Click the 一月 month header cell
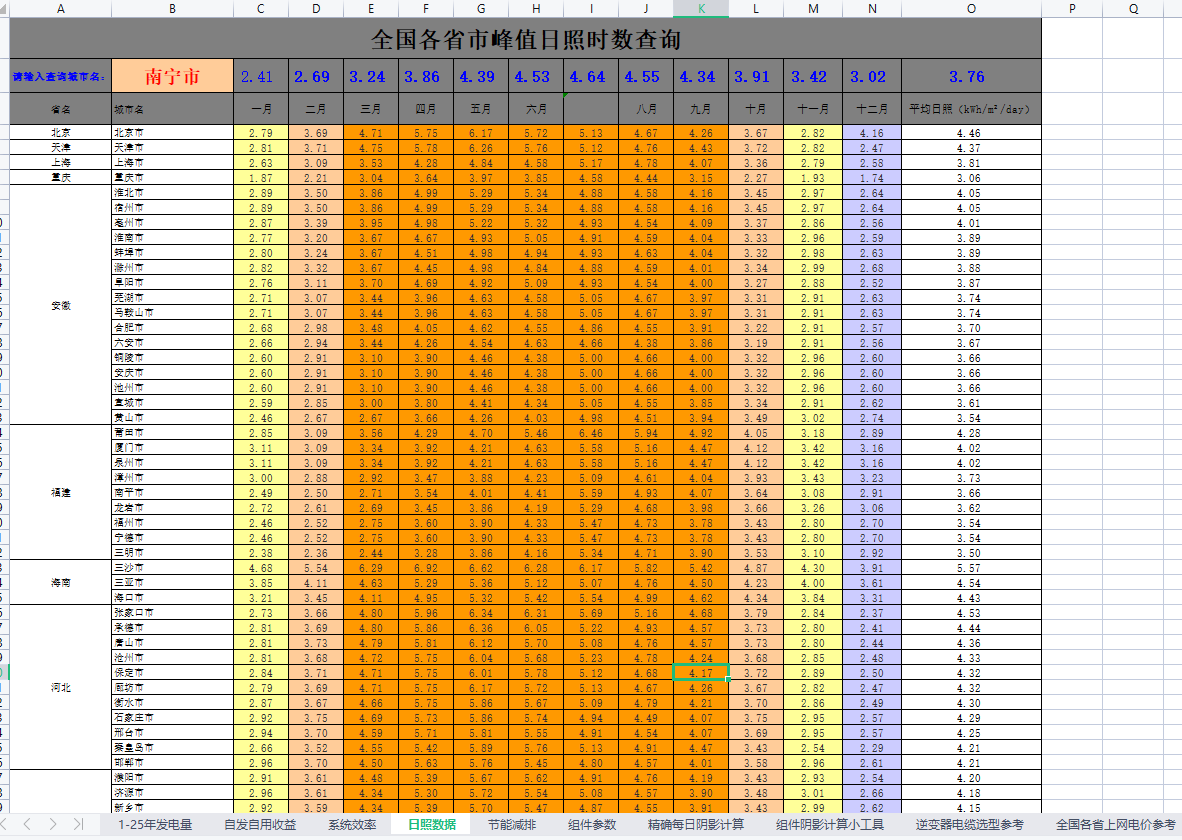The image size is (1182, 840). [261, 109]
